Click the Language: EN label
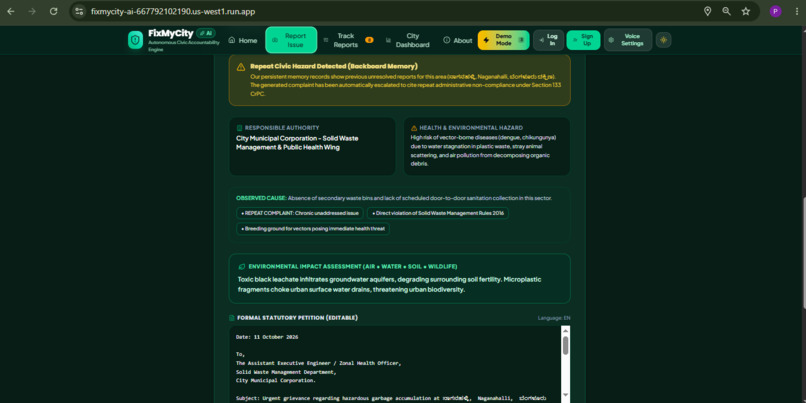Screen dimensions: 806x403 coord(554,318)
